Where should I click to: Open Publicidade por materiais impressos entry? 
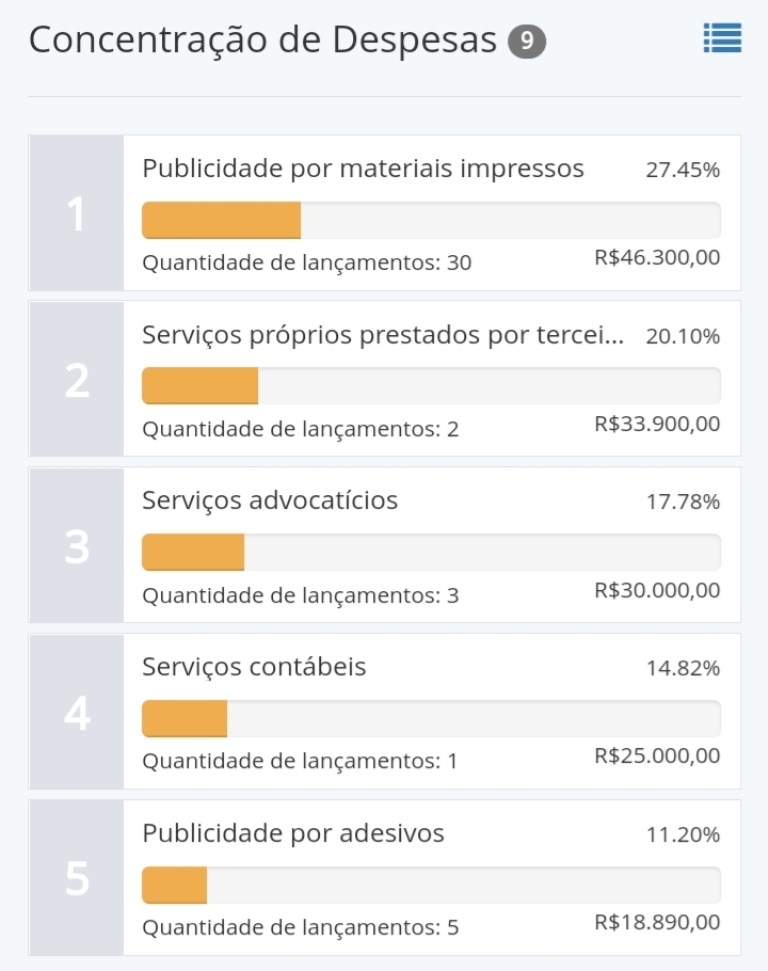click(x=363, y=168)
